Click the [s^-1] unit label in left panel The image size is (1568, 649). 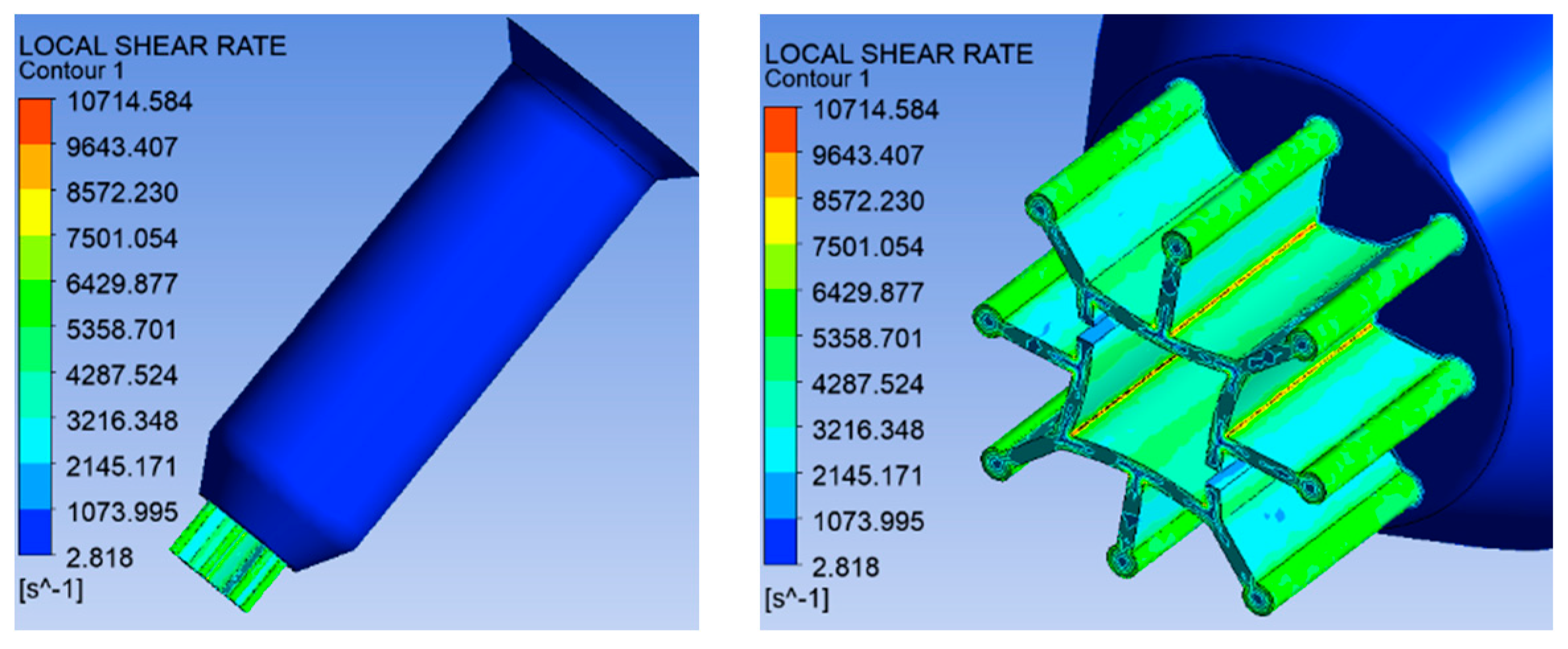pos(52,590)
